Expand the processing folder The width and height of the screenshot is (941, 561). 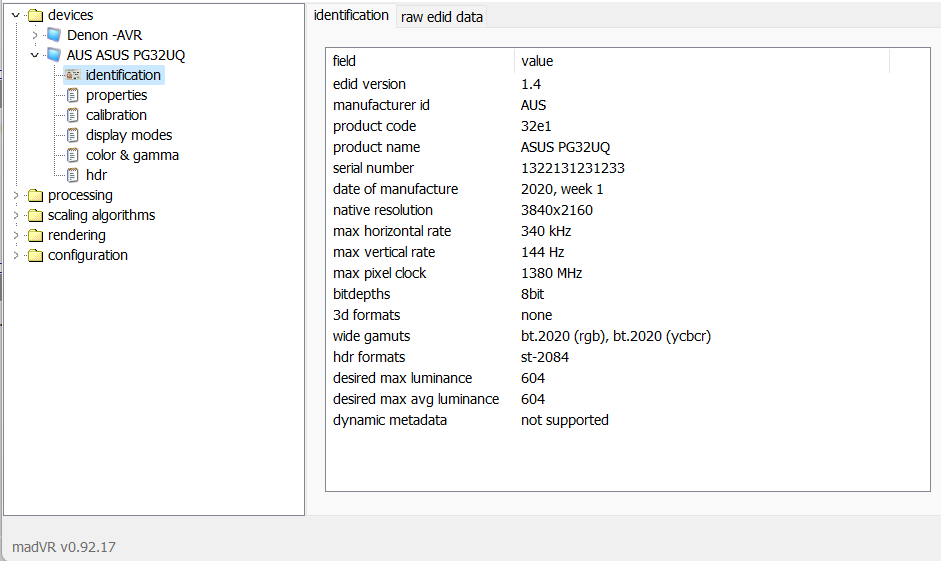click(16, 195)
